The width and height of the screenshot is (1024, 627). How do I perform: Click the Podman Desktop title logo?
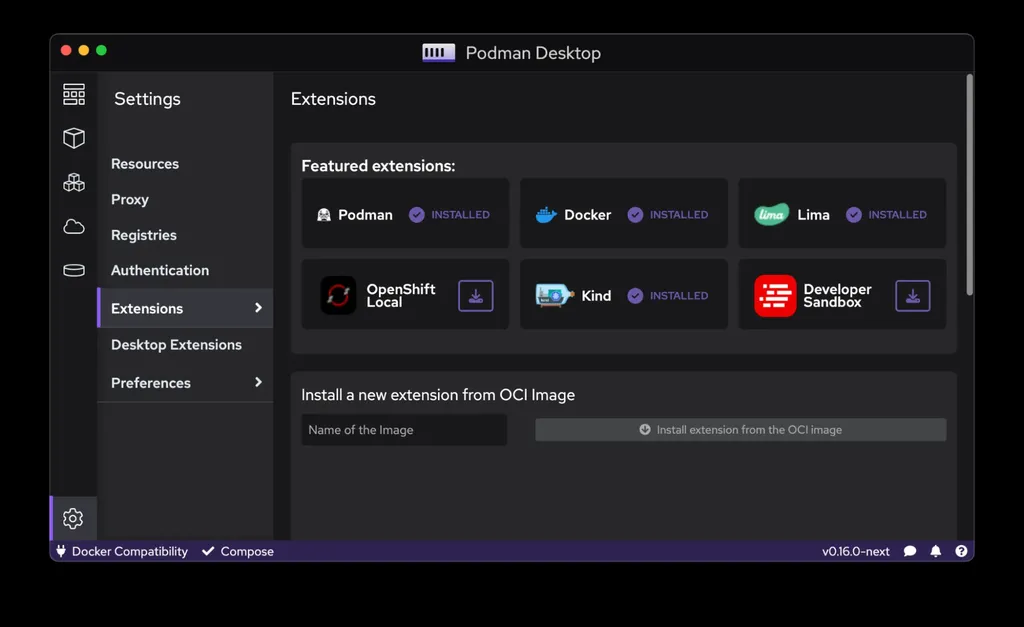click(x=439, y=53)
